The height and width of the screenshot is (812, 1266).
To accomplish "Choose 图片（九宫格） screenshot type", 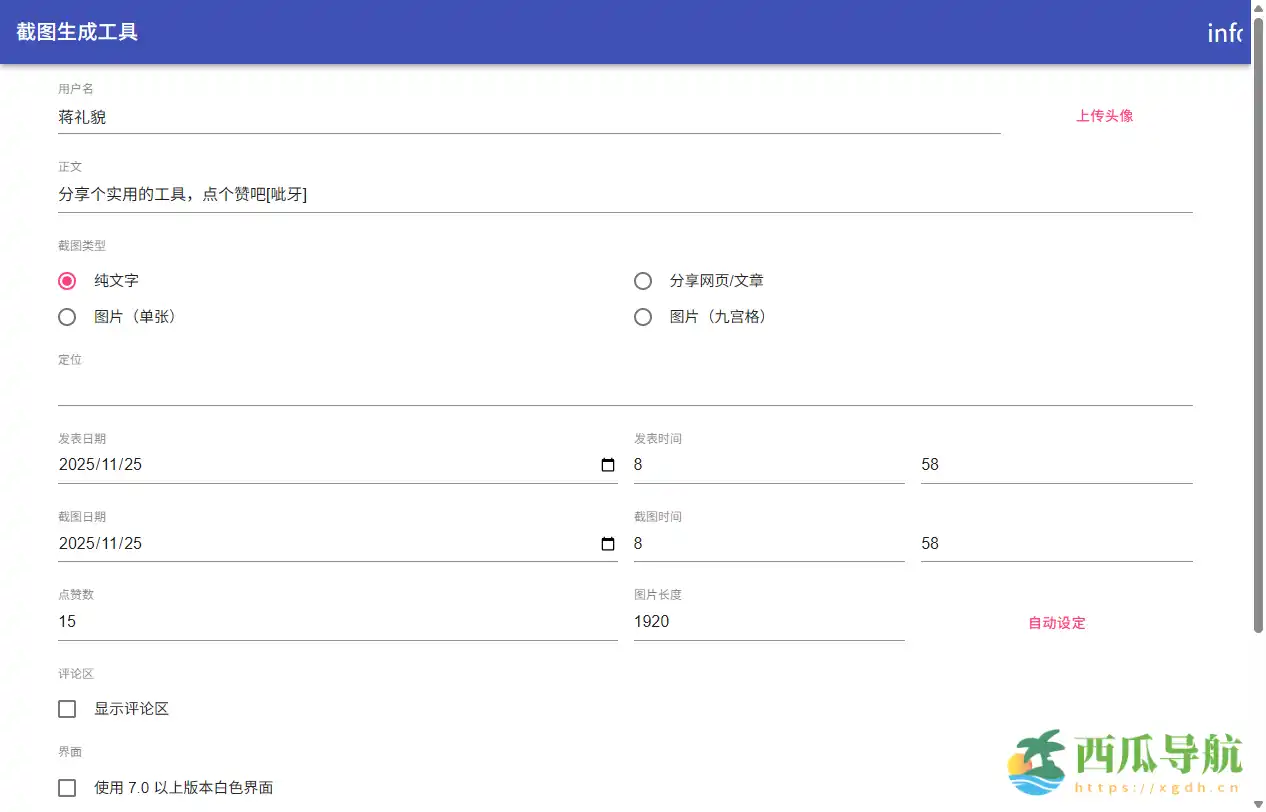I will tap(643, 317).
